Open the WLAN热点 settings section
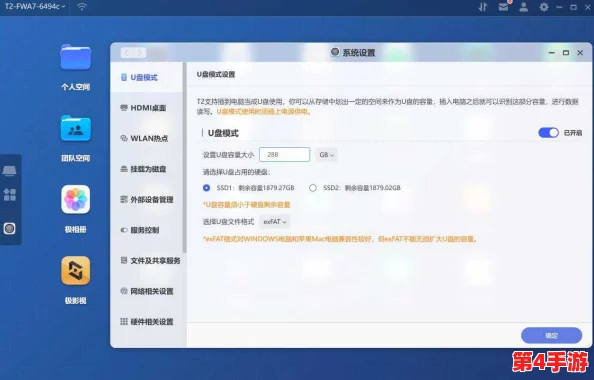Image resolution: width=594 pixels, height=380 pixels. [147, 138]
